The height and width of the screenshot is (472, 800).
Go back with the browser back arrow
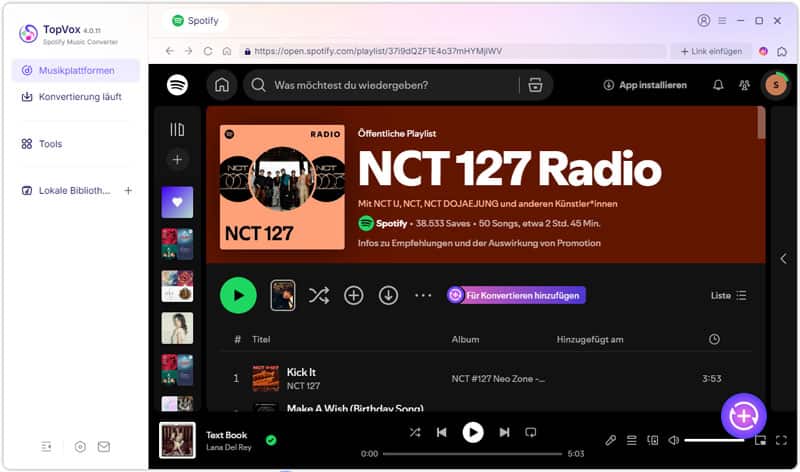point(169,51)
